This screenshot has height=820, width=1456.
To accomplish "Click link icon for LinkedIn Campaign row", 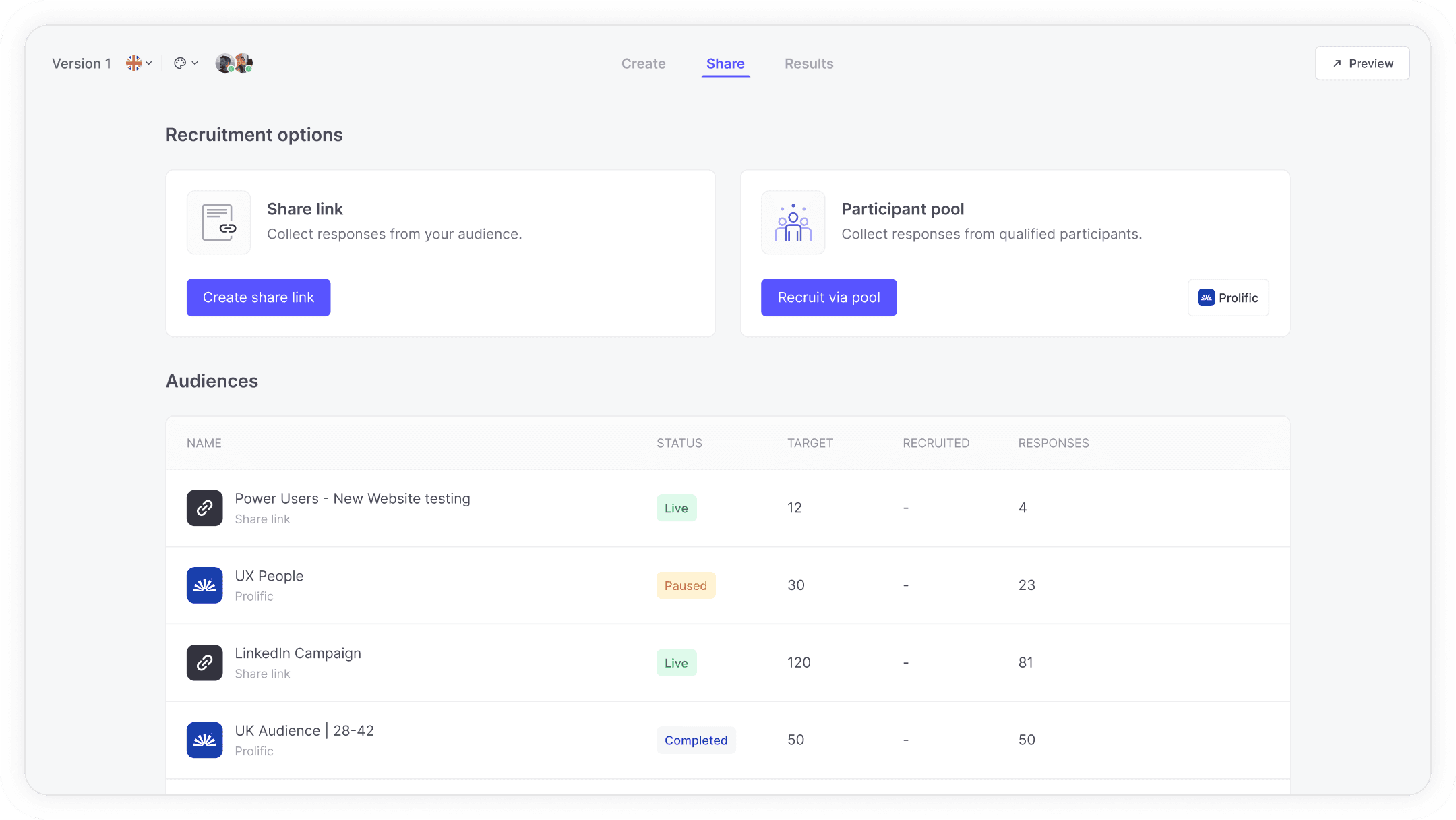I will (x=204, y=663).
